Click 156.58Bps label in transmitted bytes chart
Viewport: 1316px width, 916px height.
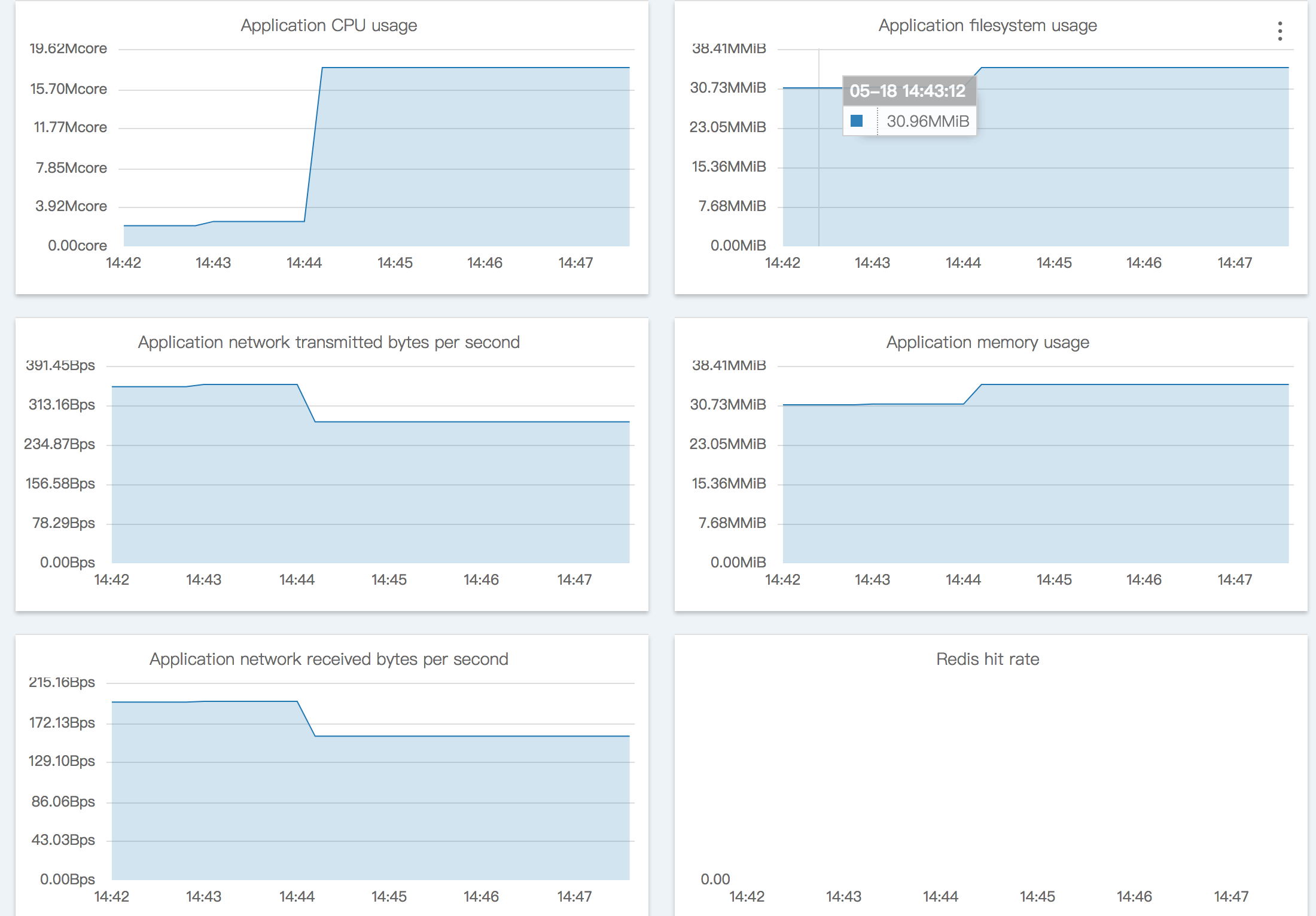click(60, 484)
